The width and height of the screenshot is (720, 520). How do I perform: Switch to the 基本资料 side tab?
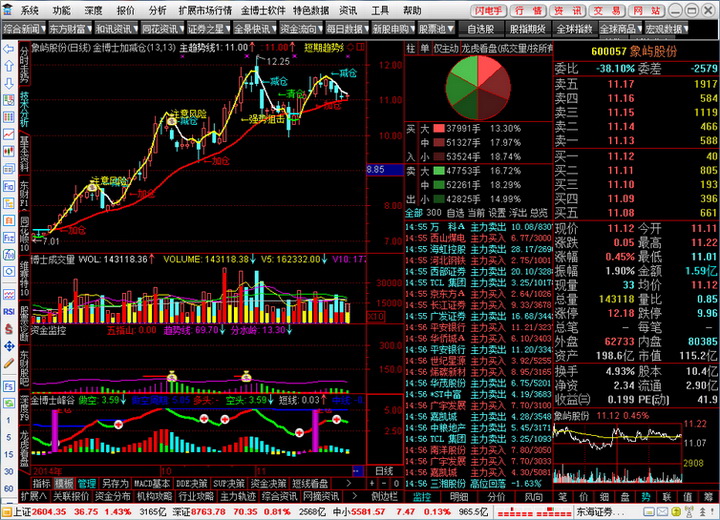pyautogui.click(x=24, y=153)
